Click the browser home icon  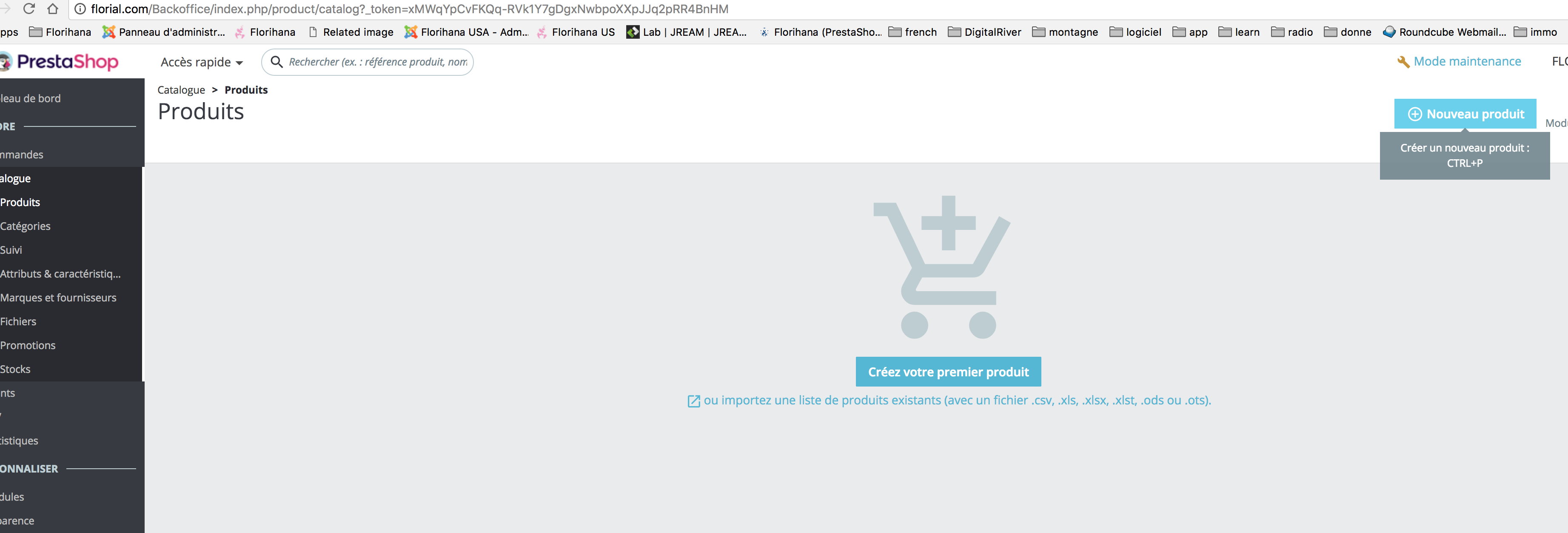[x=52, y=9]
